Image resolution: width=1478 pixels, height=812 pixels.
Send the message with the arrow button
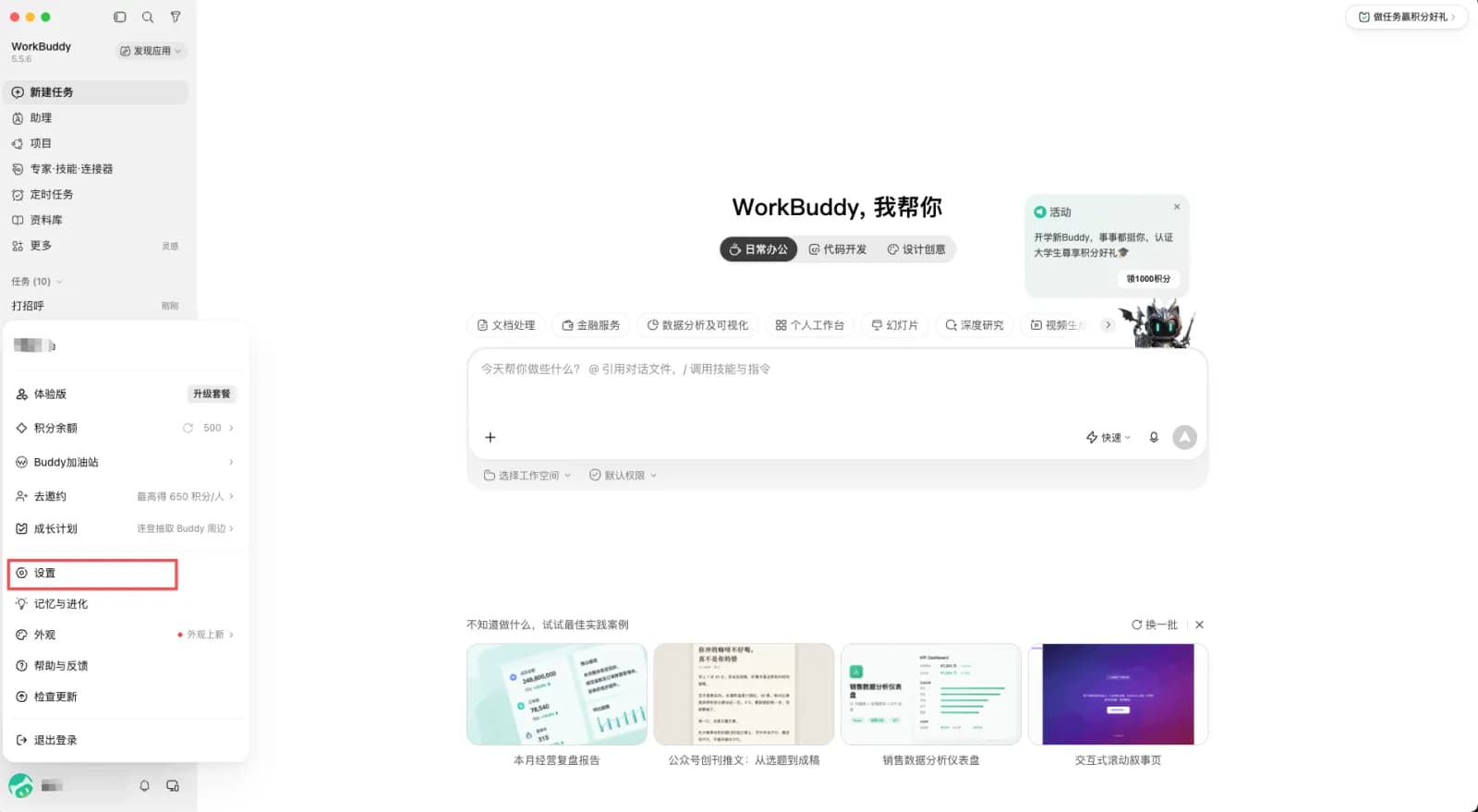point(1184,437)
